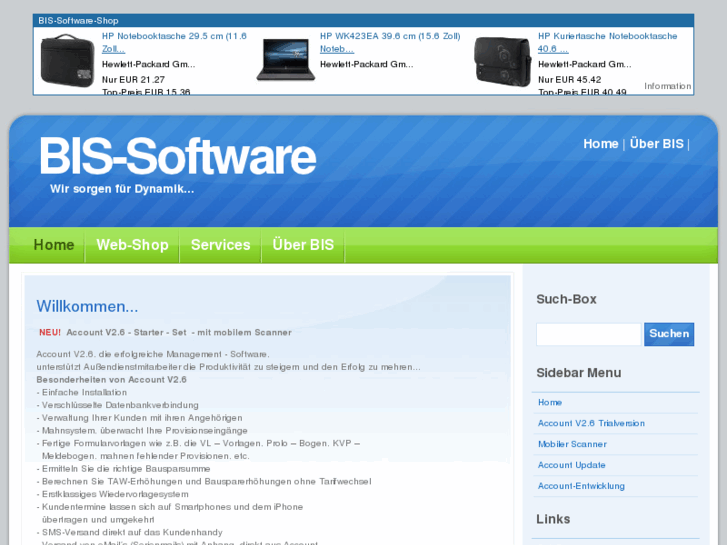Open Über BIS link in the header's top right
This screenshot has height=545, width=727.
(x=657, y=144)
